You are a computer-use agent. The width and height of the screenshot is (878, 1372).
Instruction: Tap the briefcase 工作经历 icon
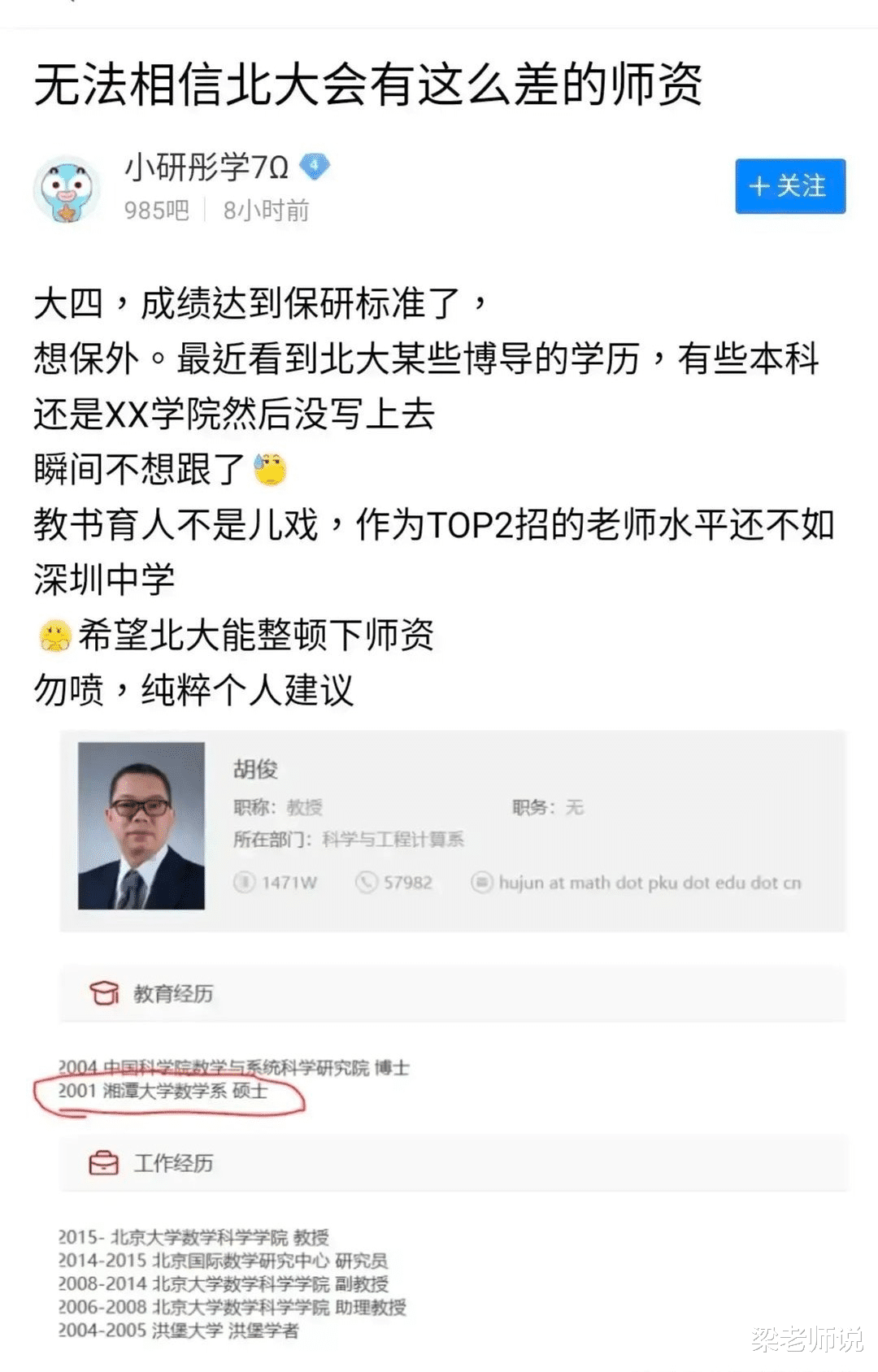pos(104,1163)
